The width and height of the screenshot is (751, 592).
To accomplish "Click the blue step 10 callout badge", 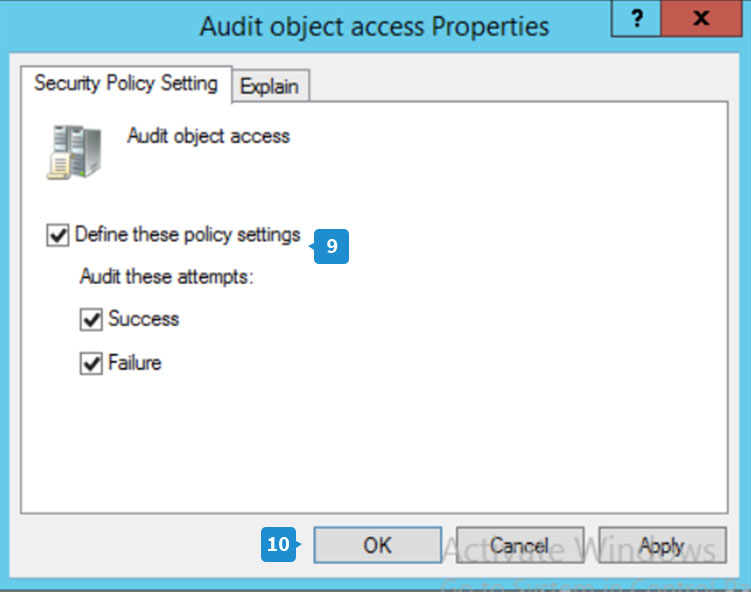I will (x=278, y=544).
